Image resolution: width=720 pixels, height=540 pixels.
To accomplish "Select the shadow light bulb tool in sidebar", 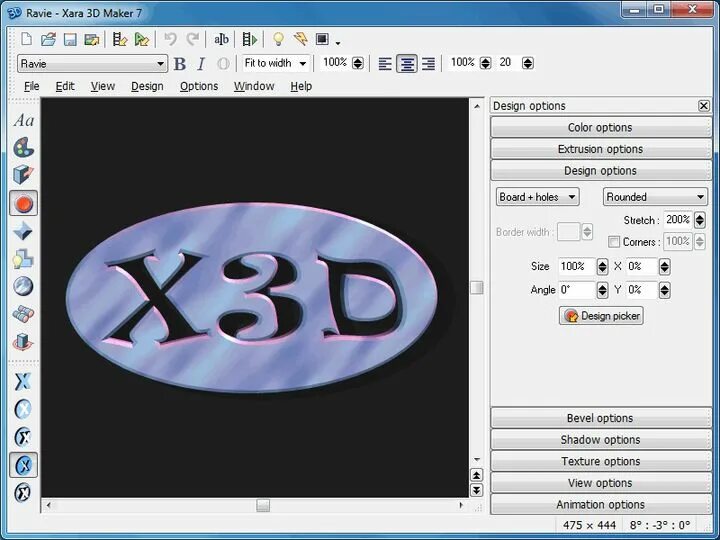I will pyautogui.click(x=23, y=259).
